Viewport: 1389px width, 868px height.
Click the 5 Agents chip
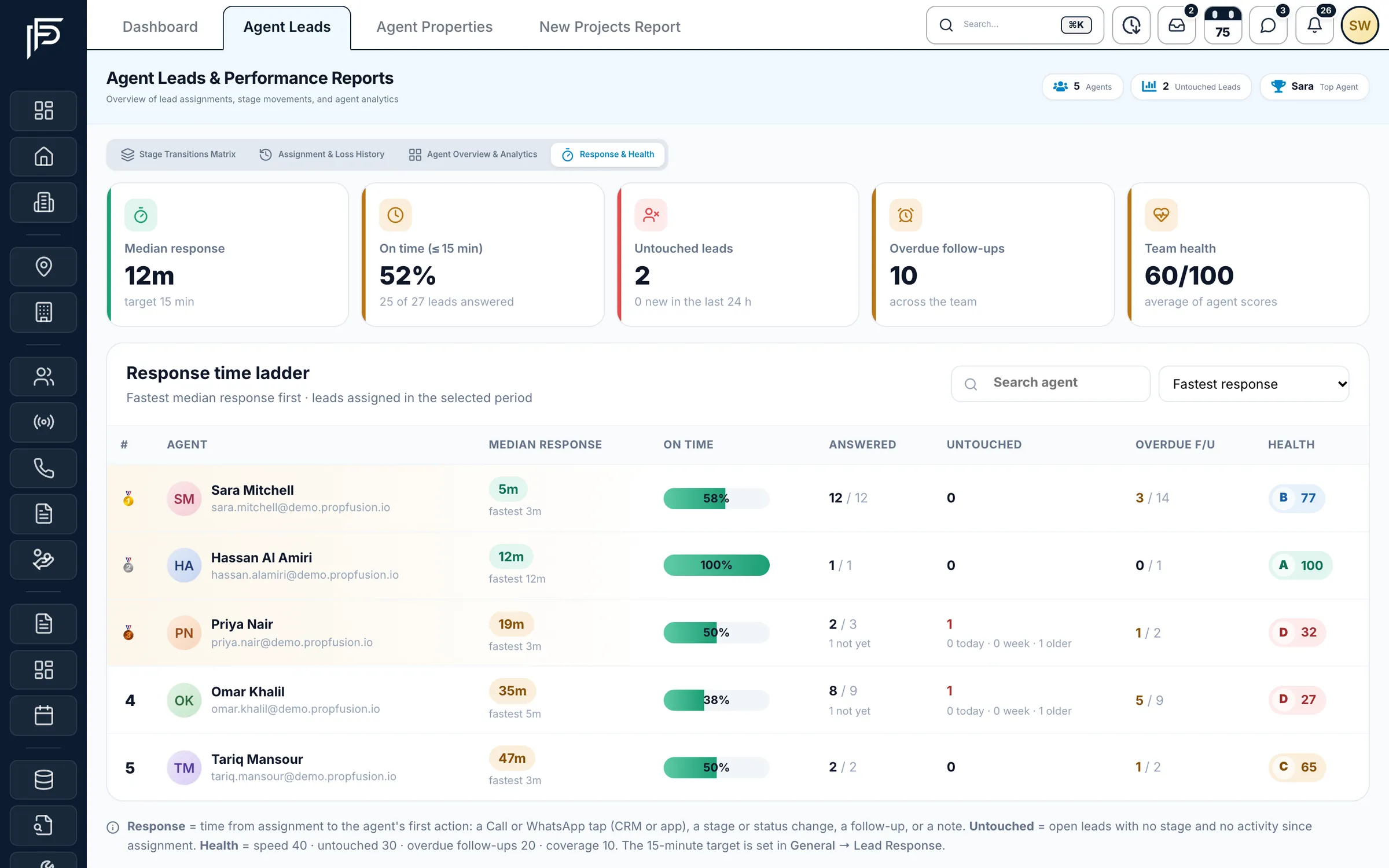click(x=1082, y=86)
